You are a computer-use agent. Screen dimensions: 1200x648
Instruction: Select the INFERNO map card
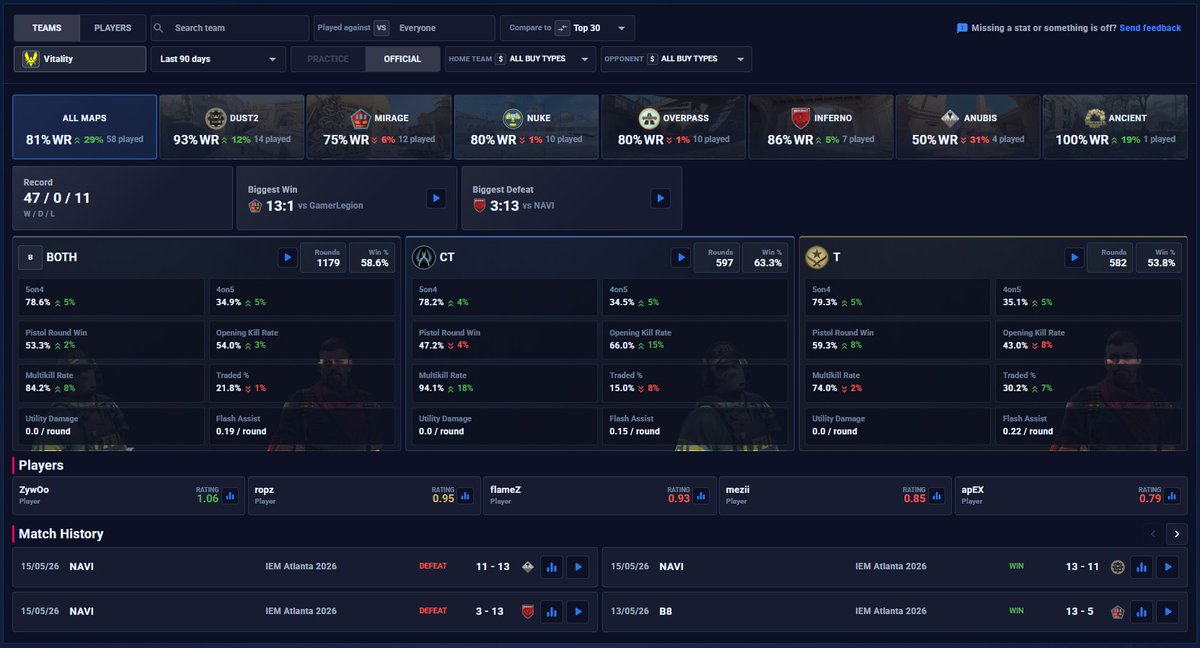(x=820, y=127)
